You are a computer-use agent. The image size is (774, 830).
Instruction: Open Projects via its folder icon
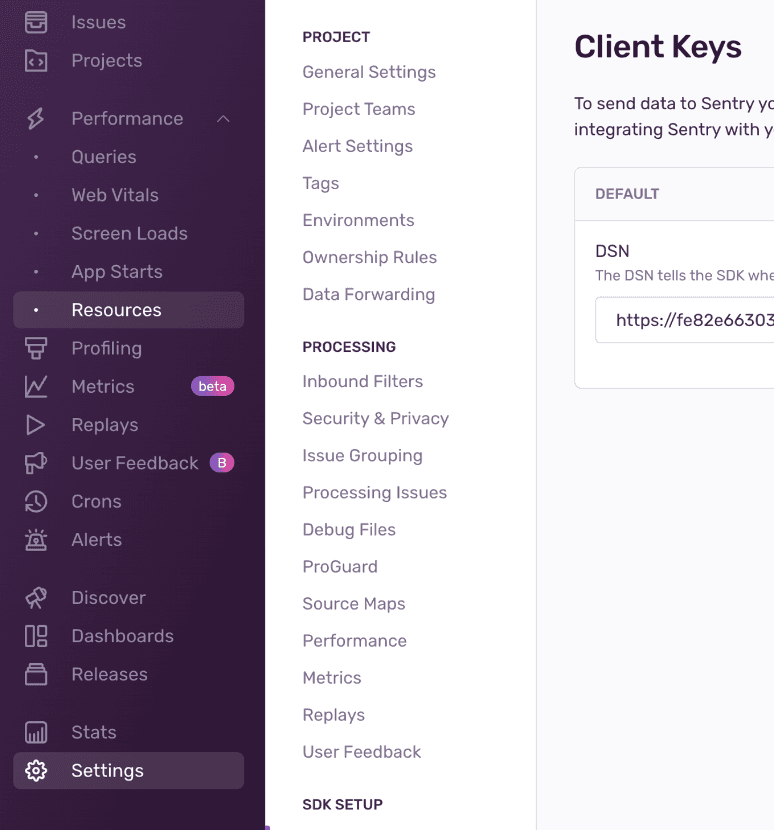pyautogui.click(x=36, y=61)
